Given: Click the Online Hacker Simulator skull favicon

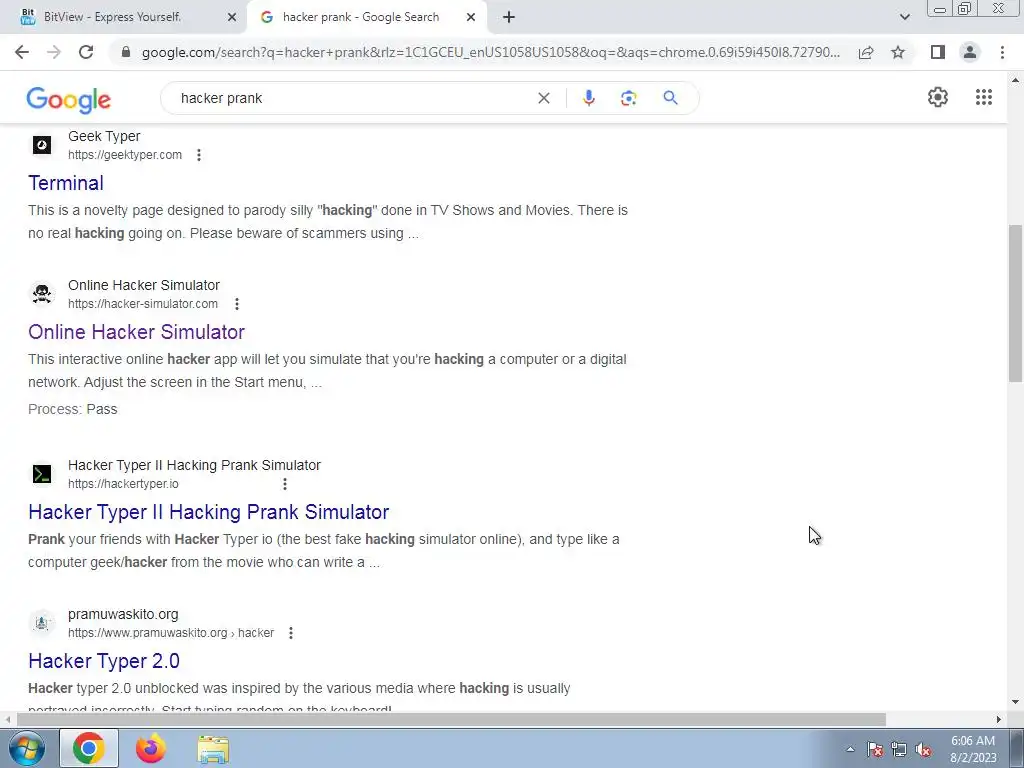Looking at the screenshot, I should pyautogui.click(x=42, y=294).
